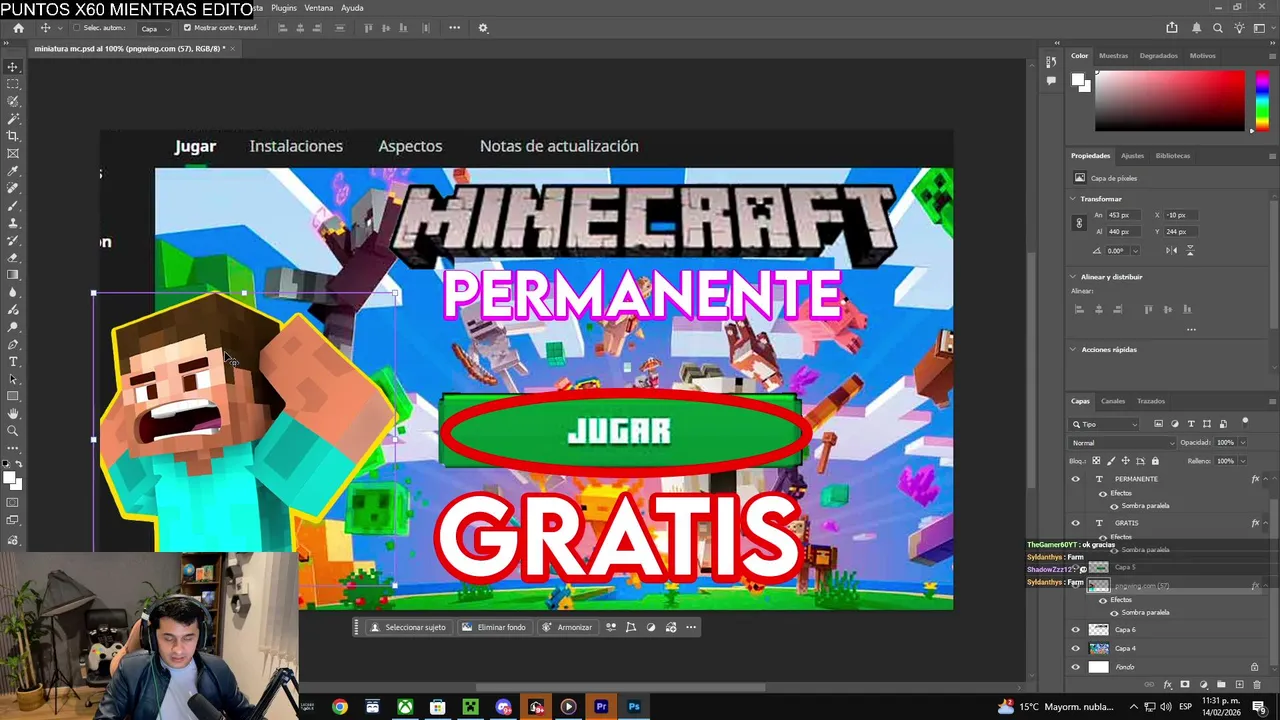Open Chrome from taskbar
Viewport: 1280px width, 720px height.
click(340, 707)
